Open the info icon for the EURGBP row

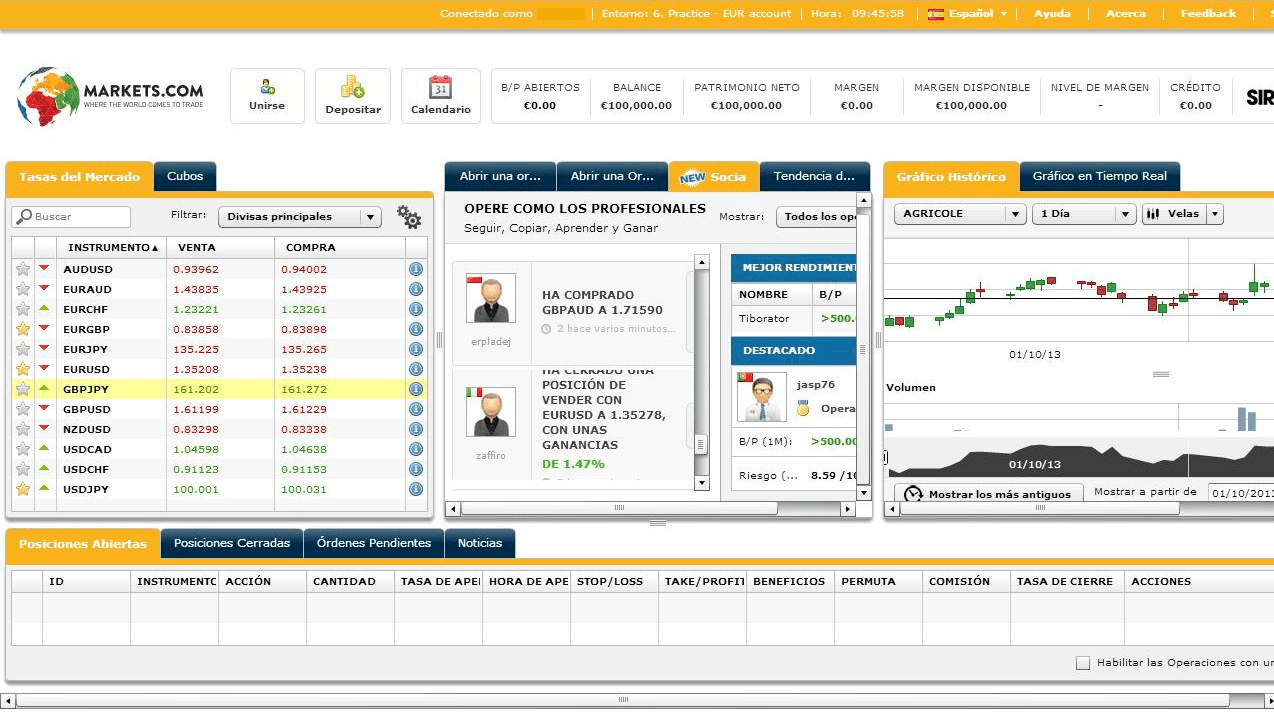tap(416, 329)
